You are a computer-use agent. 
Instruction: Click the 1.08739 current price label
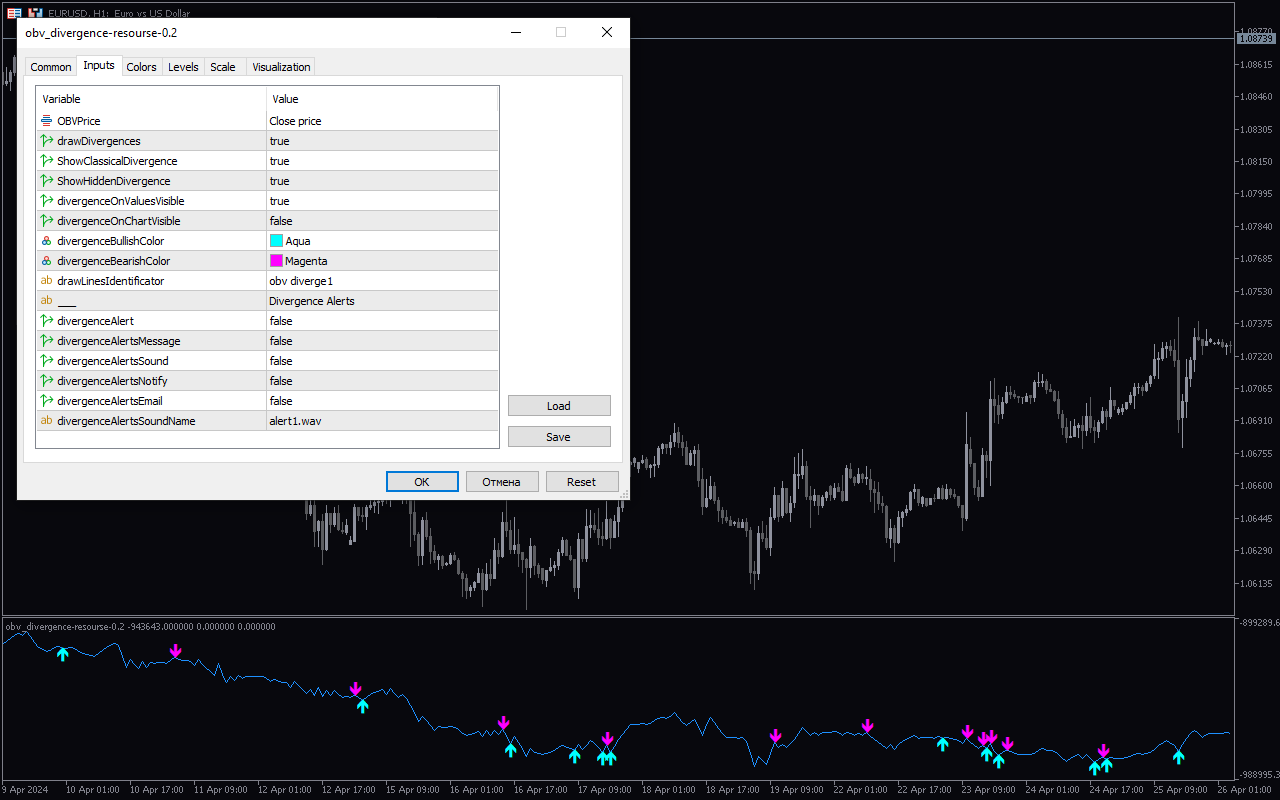(1257, 38)
